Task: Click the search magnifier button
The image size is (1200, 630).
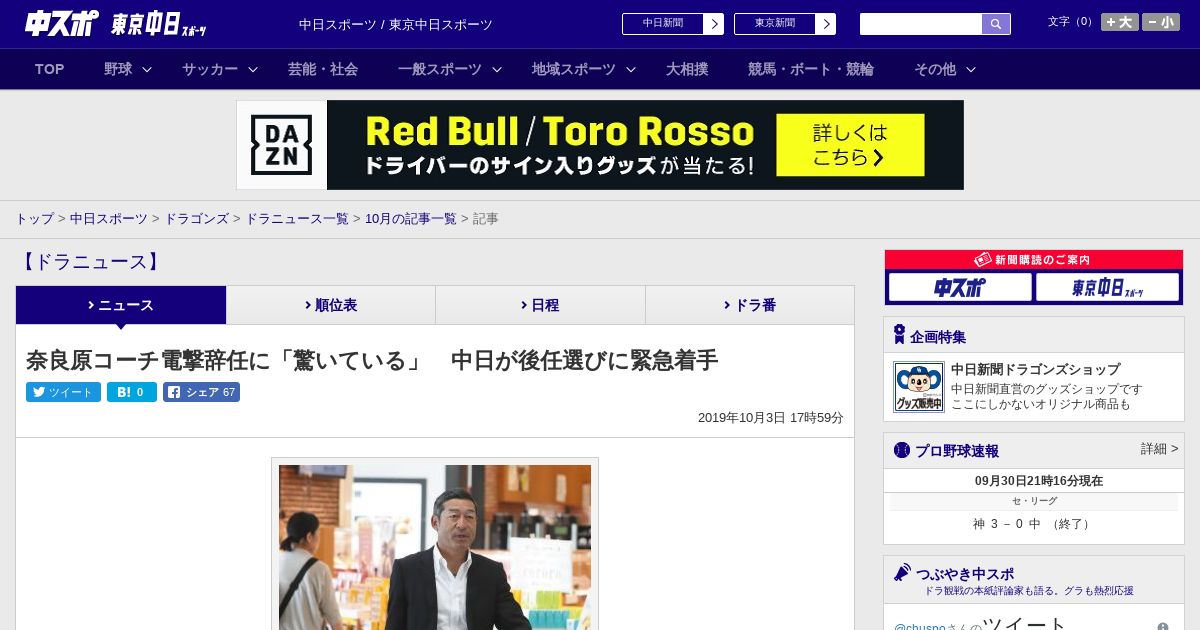Action: [996, 24]
